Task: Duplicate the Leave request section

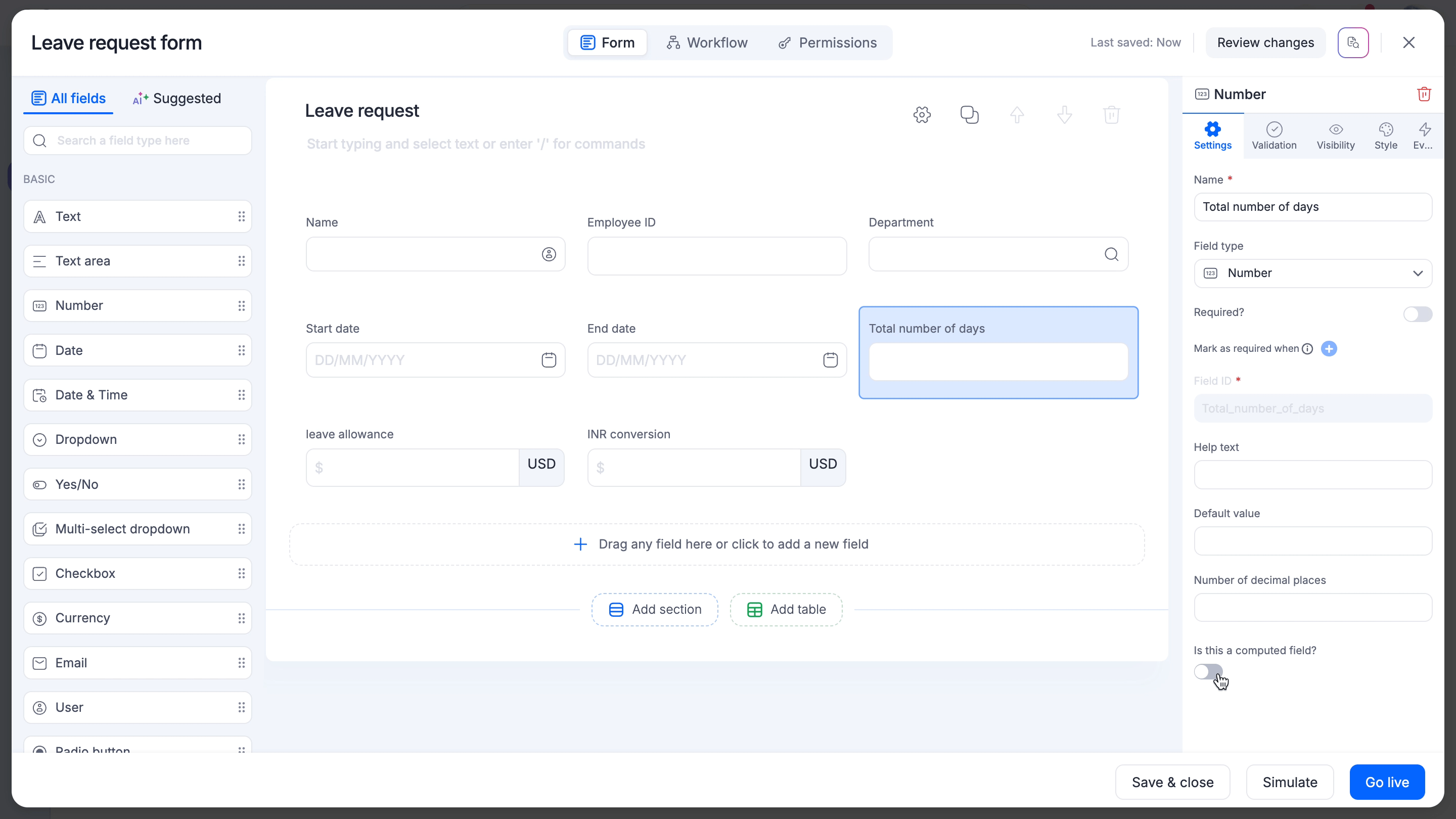Action: coord(969,115)
